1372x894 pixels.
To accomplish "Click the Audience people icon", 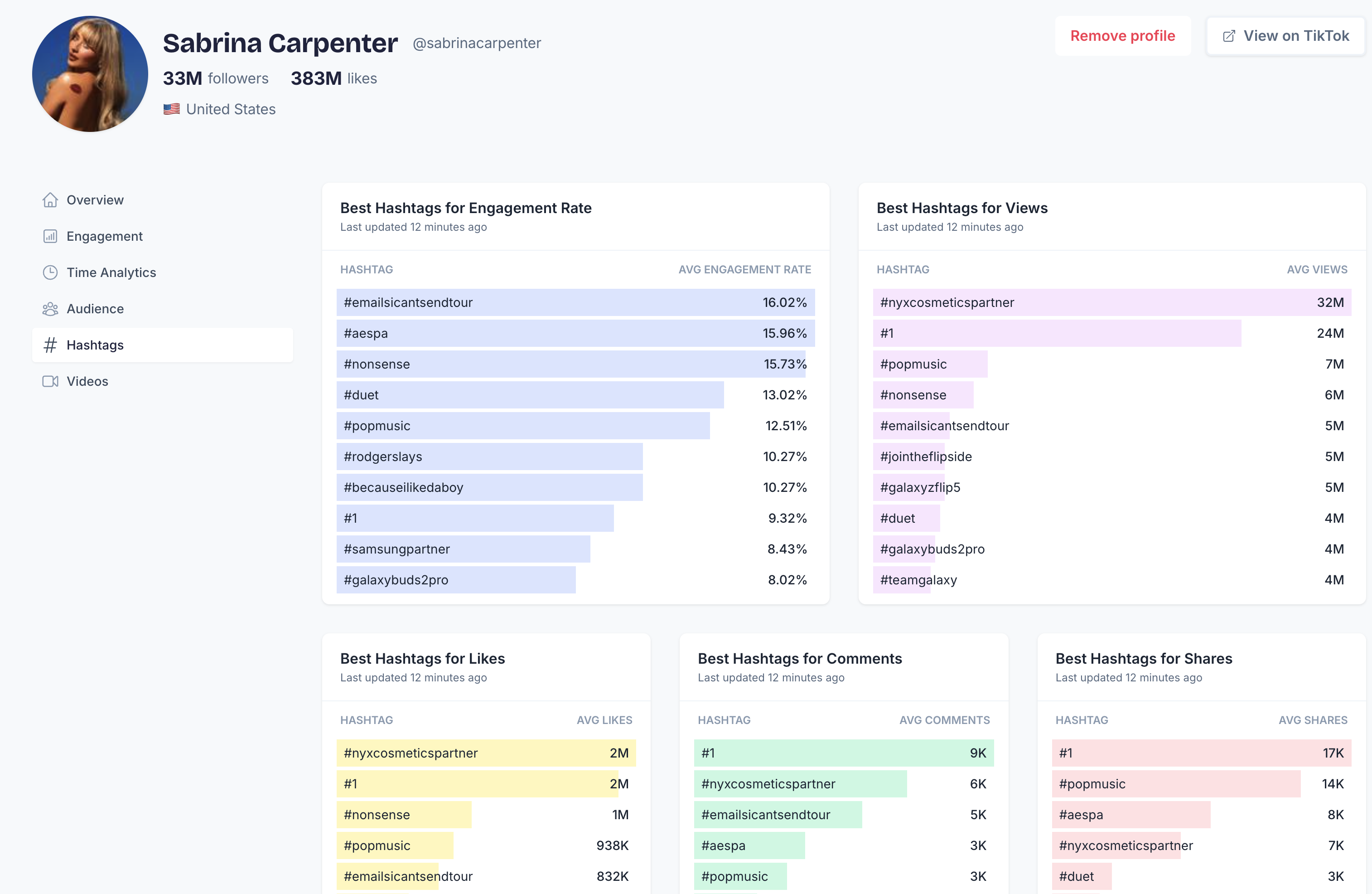I will tap(50, 309).
